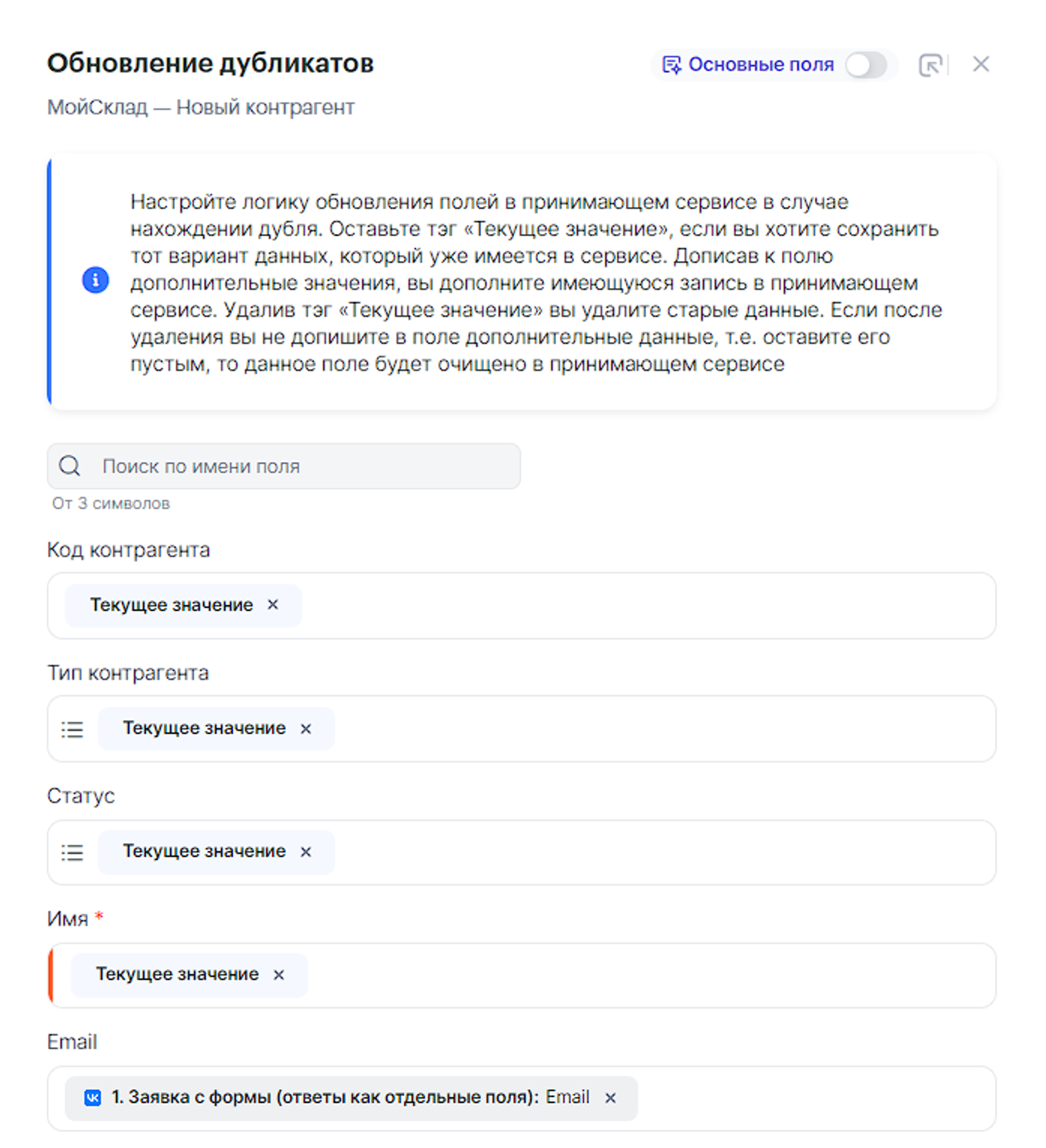Remove Текущее значение tag from Имя field

coord(278,975)
